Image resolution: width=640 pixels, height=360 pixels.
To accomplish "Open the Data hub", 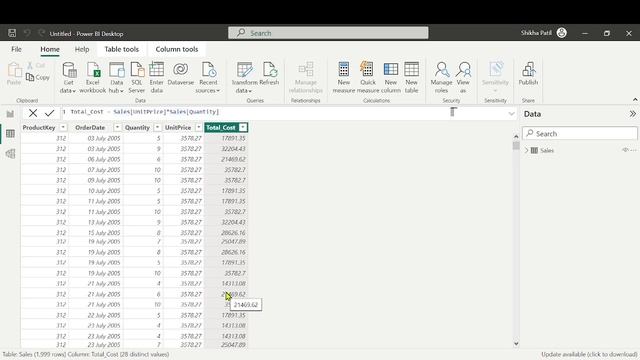I will point(116,78).
